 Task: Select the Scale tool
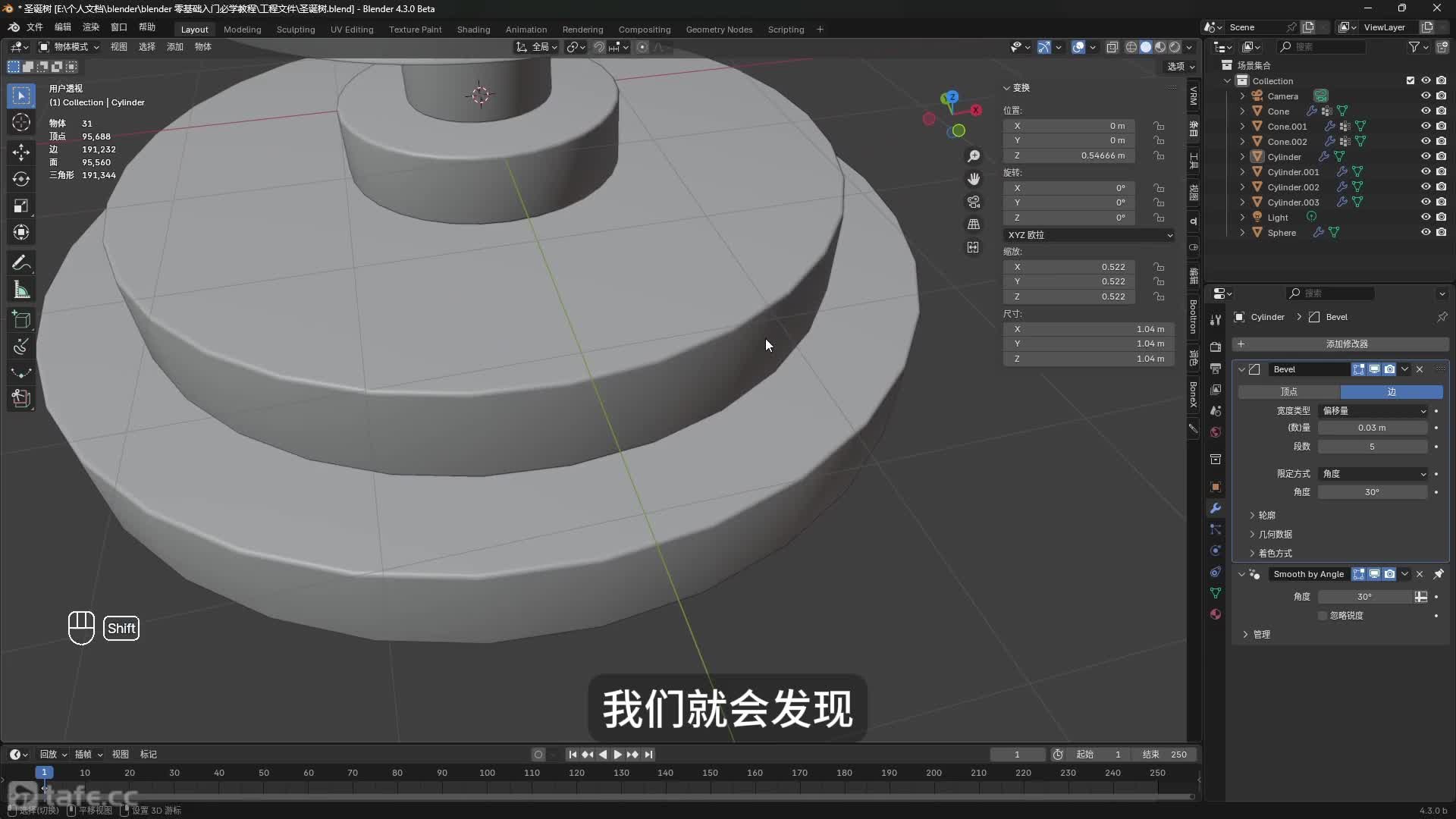coord(21,206)
